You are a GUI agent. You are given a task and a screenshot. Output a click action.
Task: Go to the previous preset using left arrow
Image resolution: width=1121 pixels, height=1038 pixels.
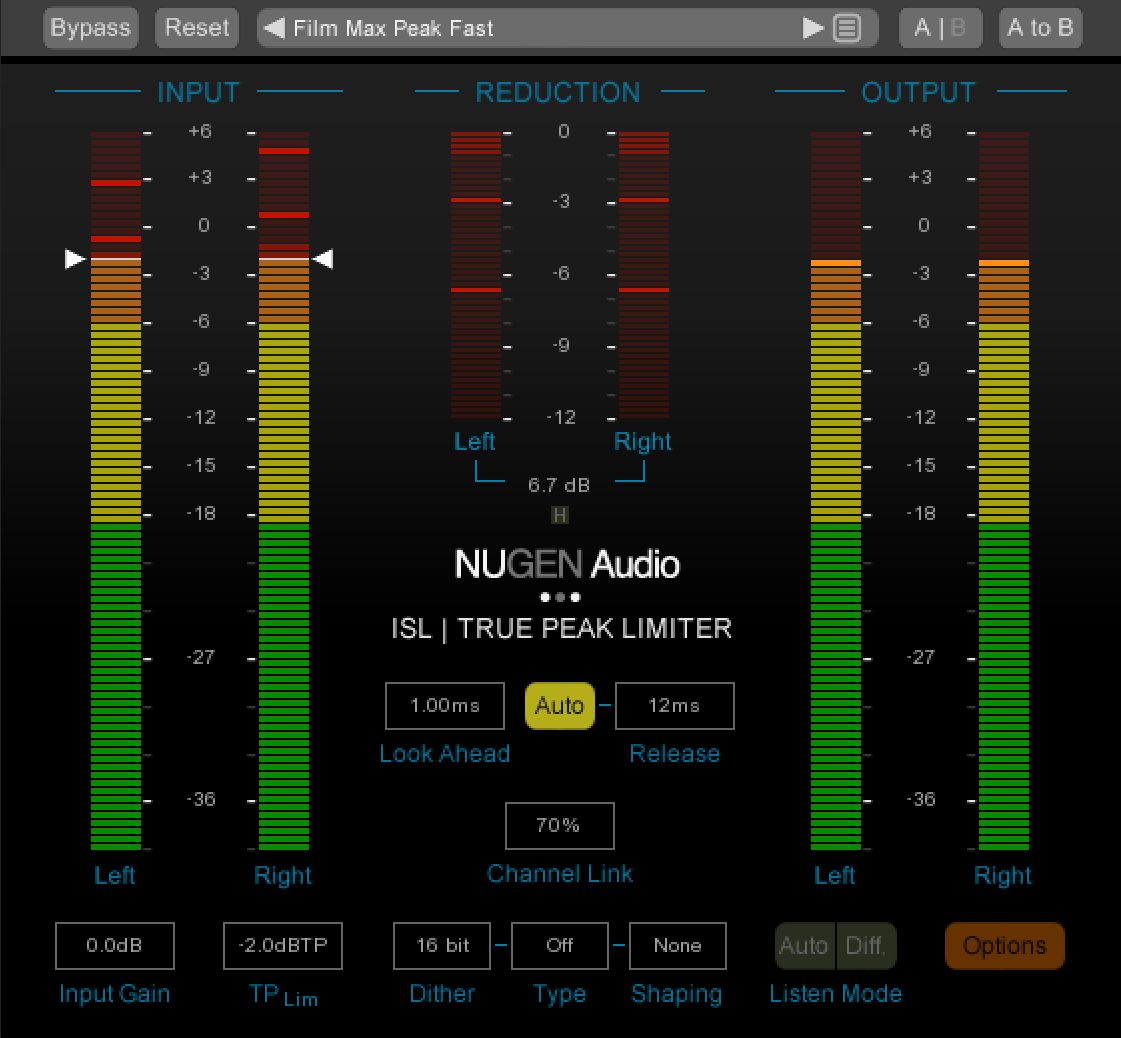[x=273, y=28]
